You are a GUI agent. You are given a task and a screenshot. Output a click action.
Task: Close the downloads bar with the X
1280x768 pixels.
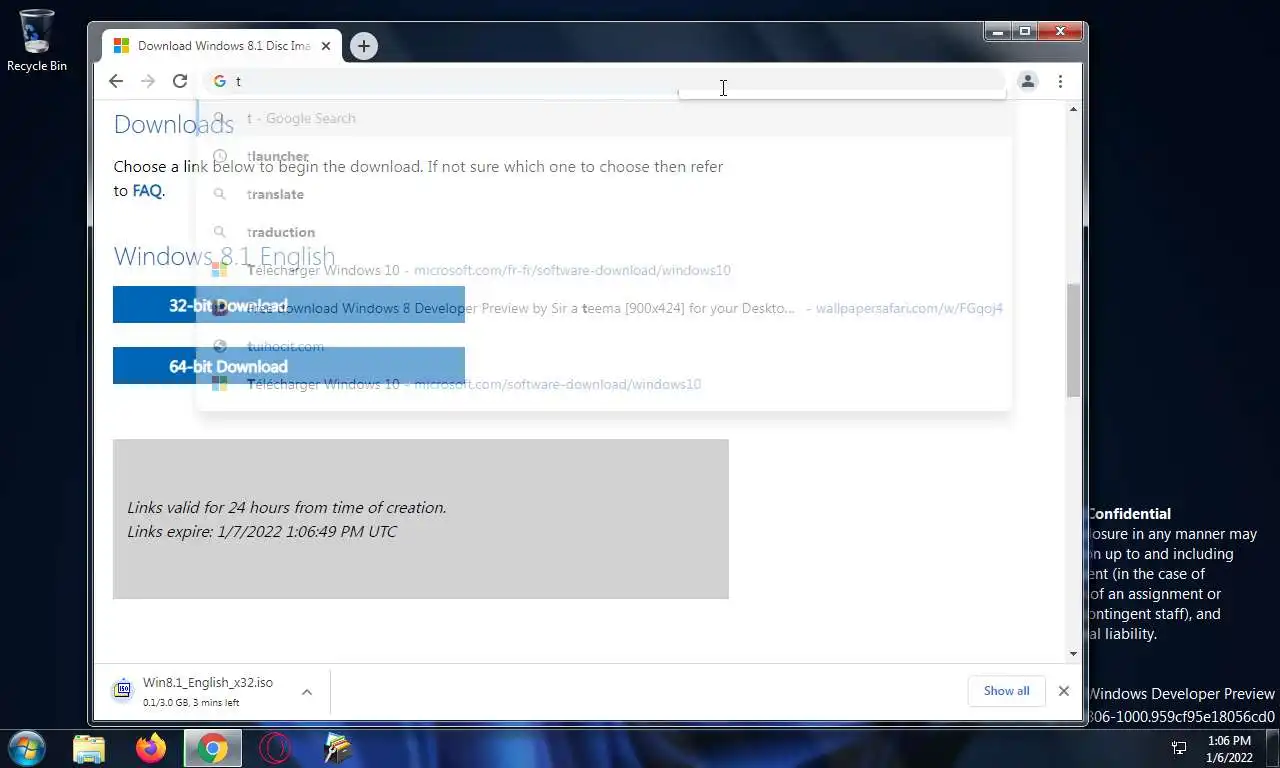1064,691
